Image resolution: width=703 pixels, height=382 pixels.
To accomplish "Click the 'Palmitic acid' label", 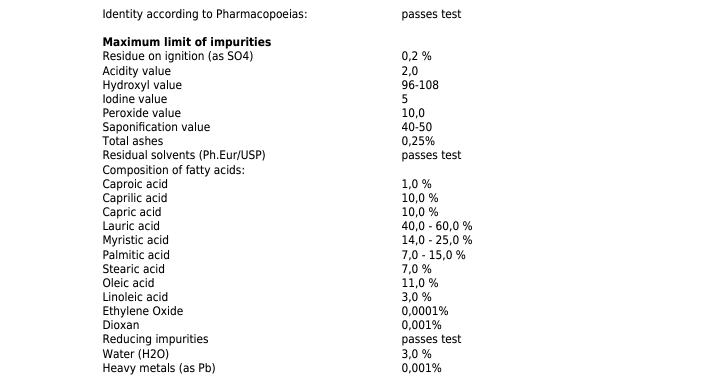I will 136,255.
